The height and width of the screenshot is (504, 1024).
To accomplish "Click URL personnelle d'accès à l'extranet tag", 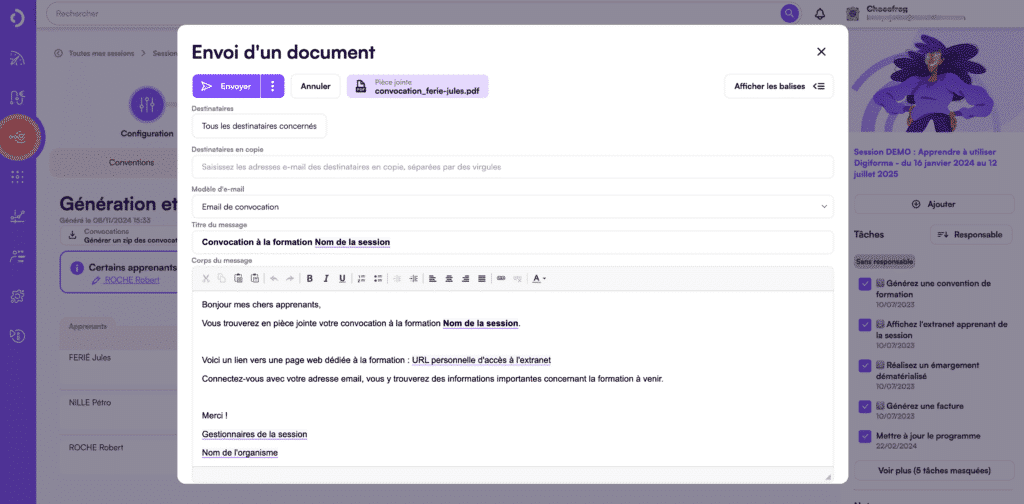I will [481, 360].
